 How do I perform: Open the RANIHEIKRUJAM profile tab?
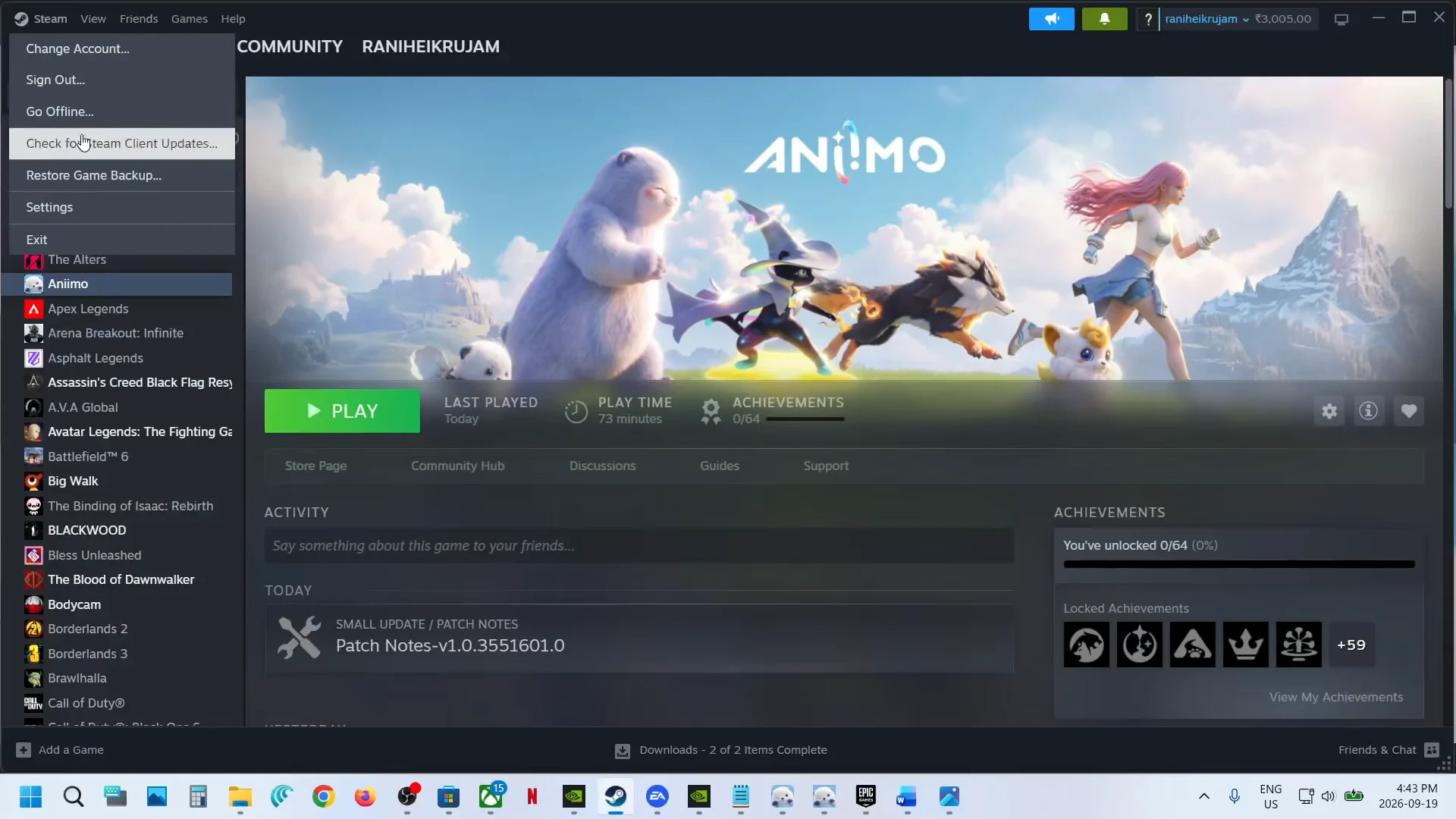point(431,46)
